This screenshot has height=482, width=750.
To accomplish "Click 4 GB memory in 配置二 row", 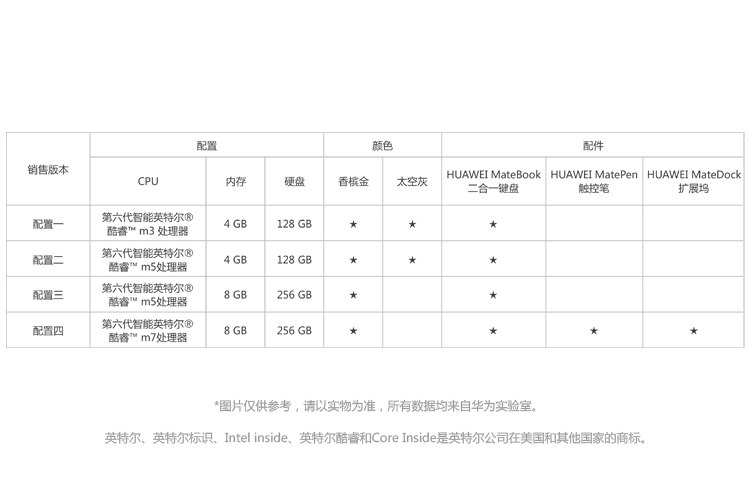I will (235, 260).
